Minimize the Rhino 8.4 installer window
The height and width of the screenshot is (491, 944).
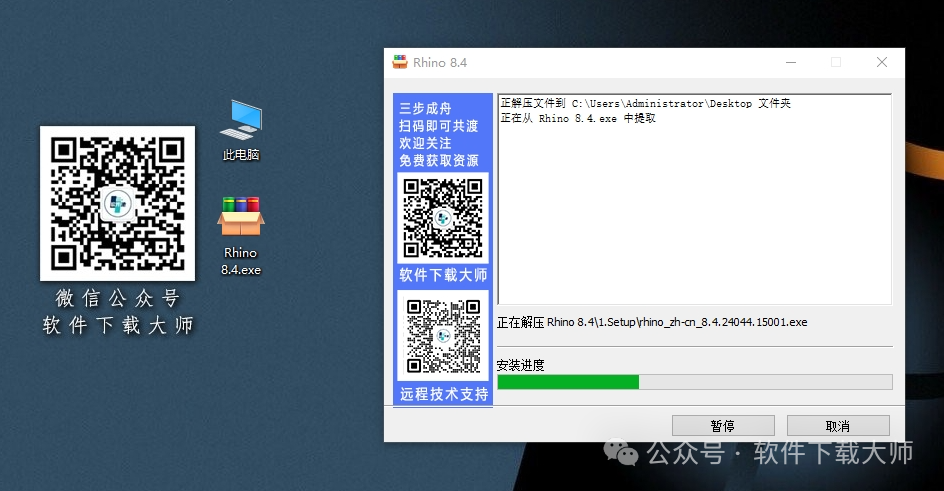[x=791, y=62]
